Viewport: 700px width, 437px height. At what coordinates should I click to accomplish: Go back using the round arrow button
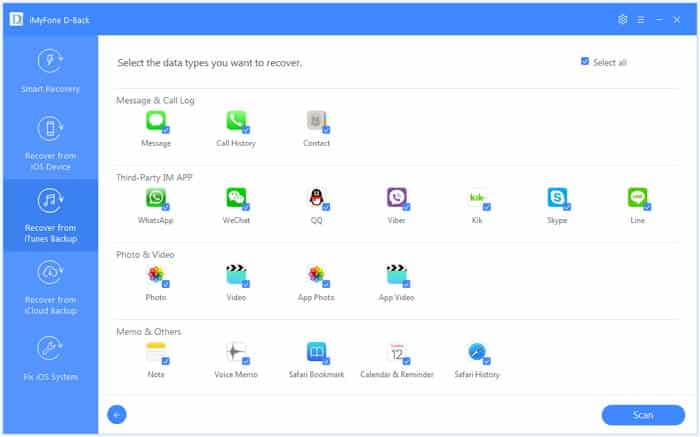point(117,414)
